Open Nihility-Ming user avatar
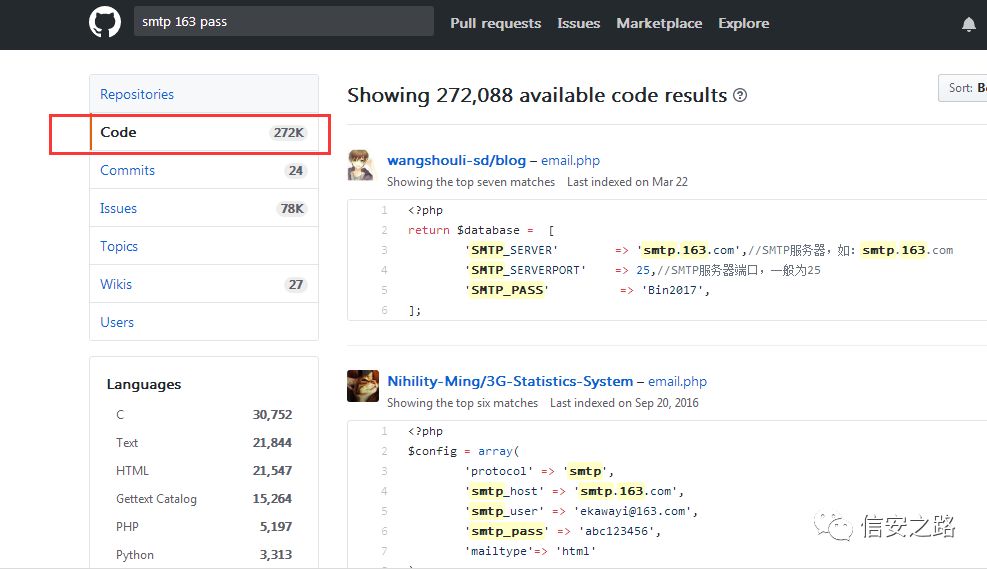This screenshot has height=569, width=987. click(x=363, y=386)
